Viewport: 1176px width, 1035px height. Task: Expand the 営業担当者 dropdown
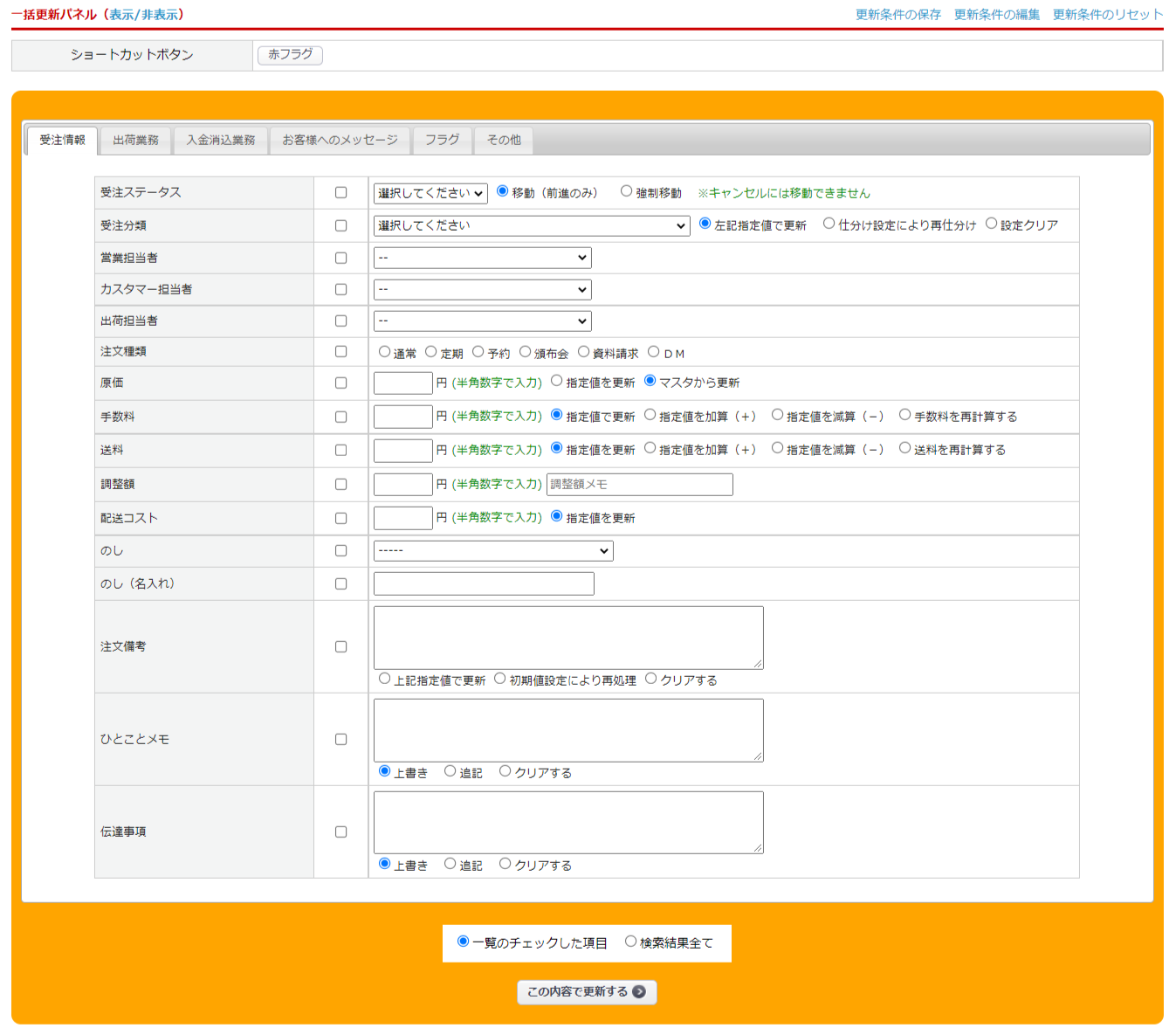tap(482, 259)
